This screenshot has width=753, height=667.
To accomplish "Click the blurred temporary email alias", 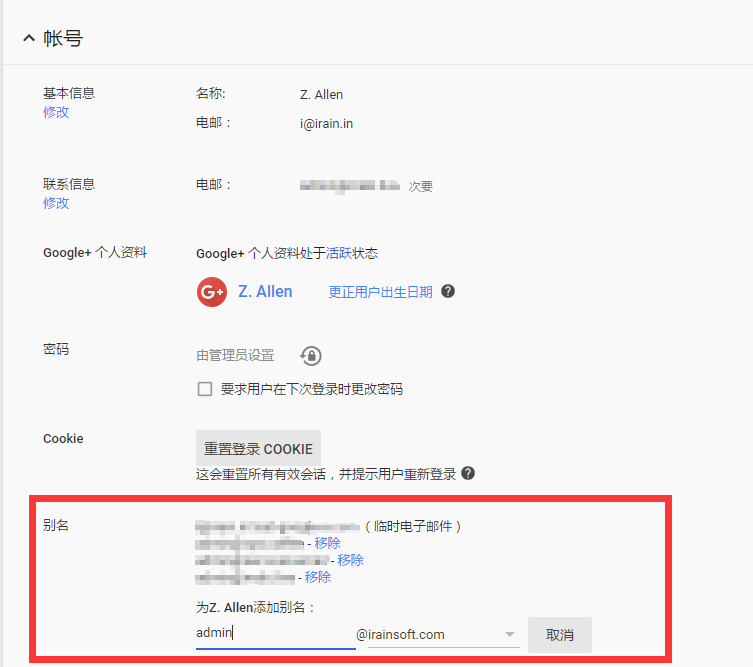I will click(277, 526).
